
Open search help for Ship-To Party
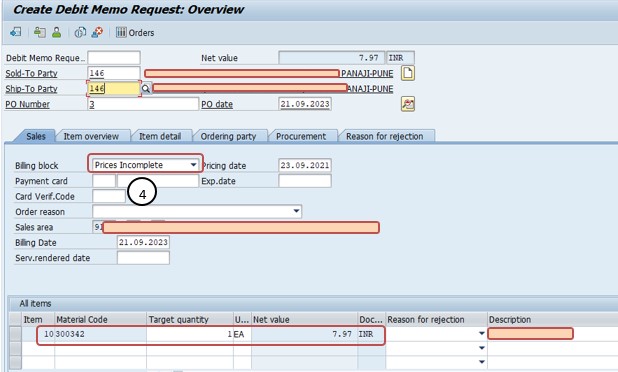coord(146,89)
